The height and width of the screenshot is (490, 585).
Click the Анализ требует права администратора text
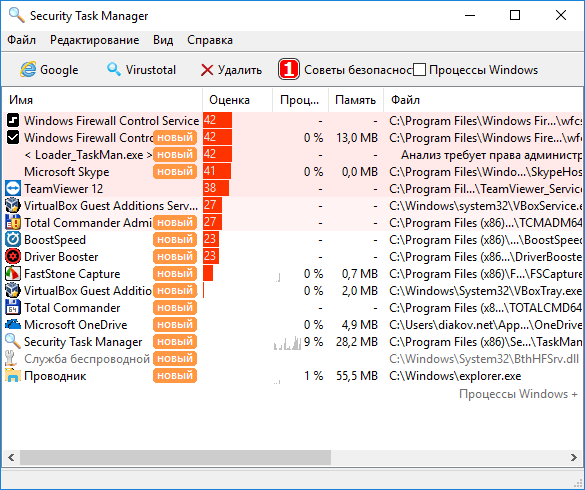(x=491, y=155)
